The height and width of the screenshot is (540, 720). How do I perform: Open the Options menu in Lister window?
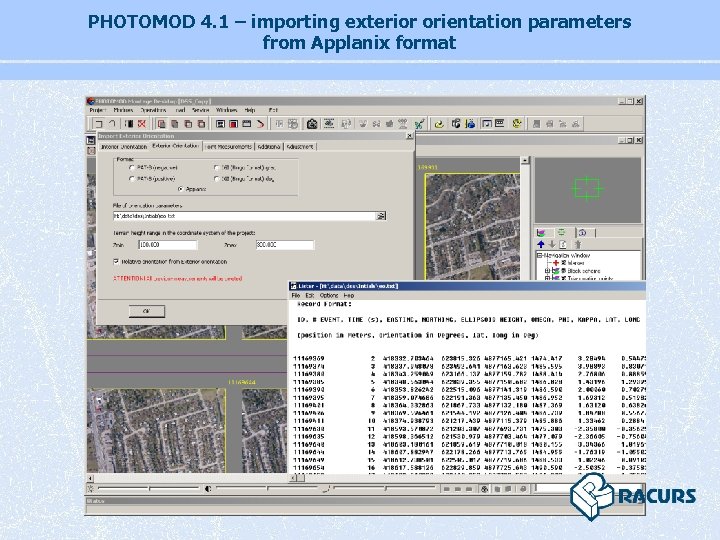[329, 295]
